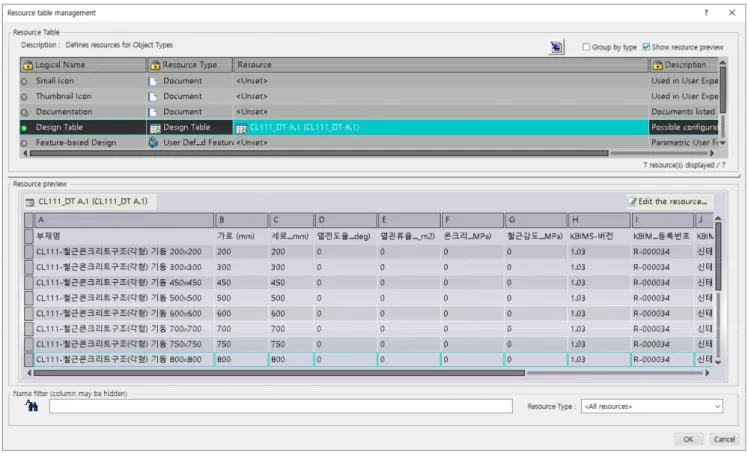Select the Design Table logical name row
748x456 pixels.
pos(83,127)
